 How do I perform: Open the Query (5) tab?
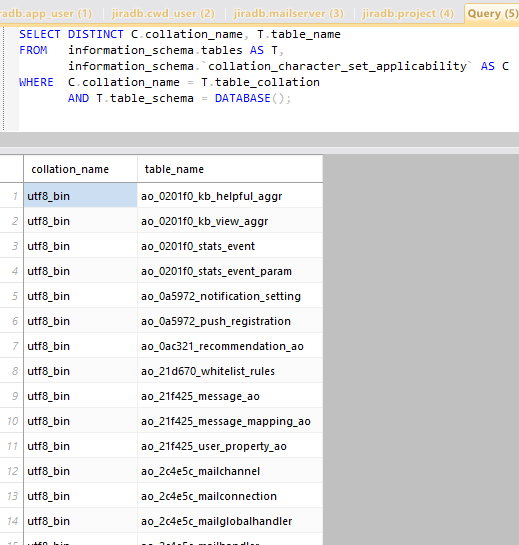click(x=492, y=14)
